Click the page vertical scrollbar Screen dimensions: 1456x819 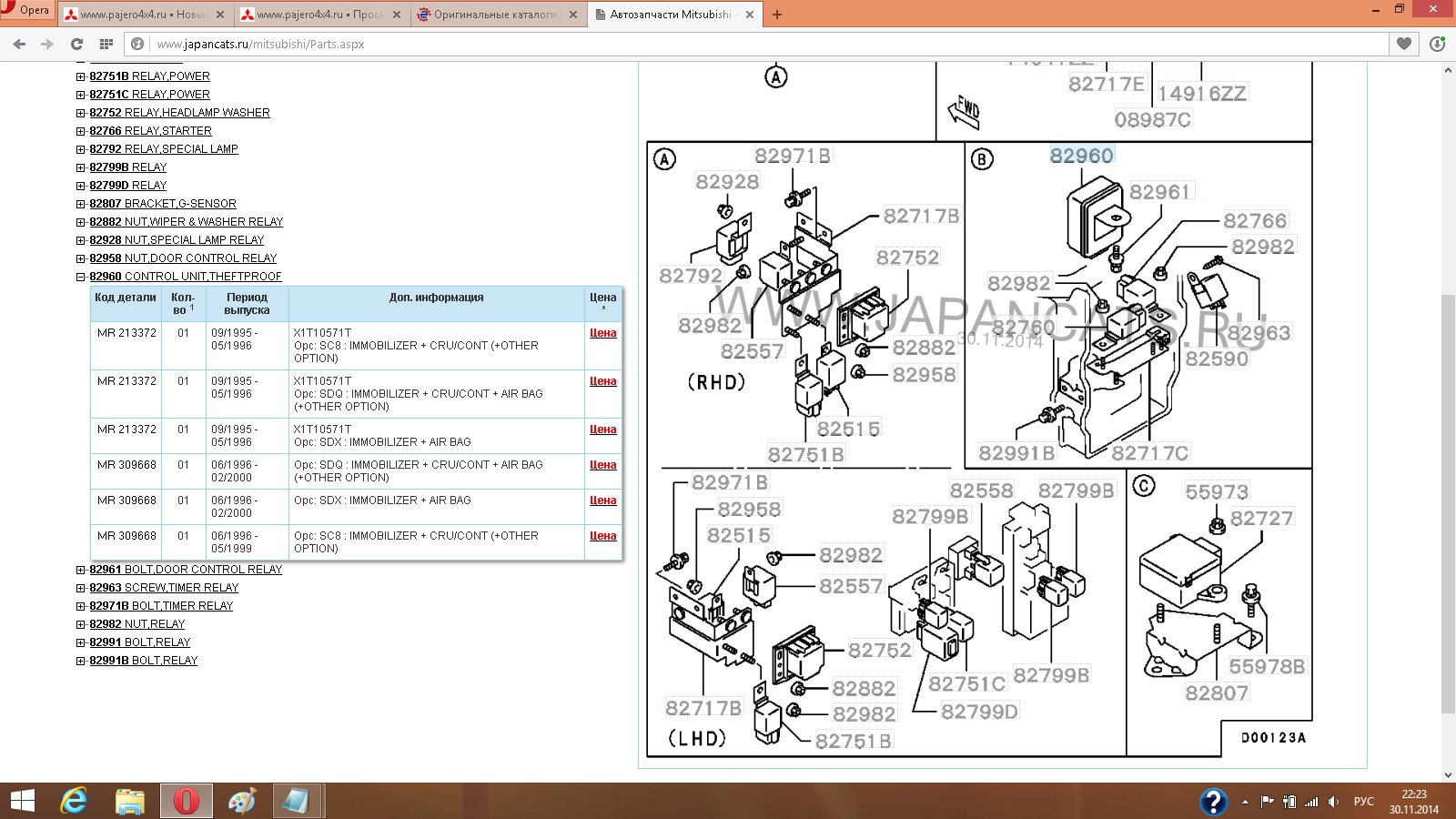pos(1448,455)
